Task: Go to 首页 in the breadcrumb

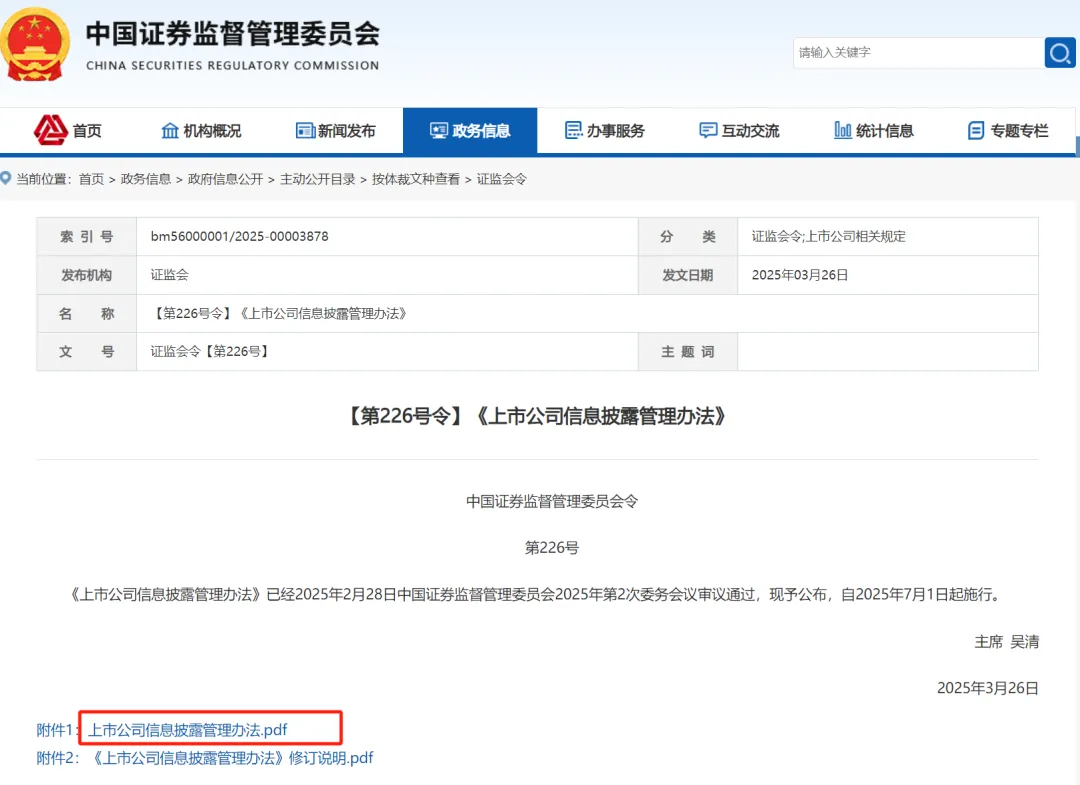Action: coord(91,179)
